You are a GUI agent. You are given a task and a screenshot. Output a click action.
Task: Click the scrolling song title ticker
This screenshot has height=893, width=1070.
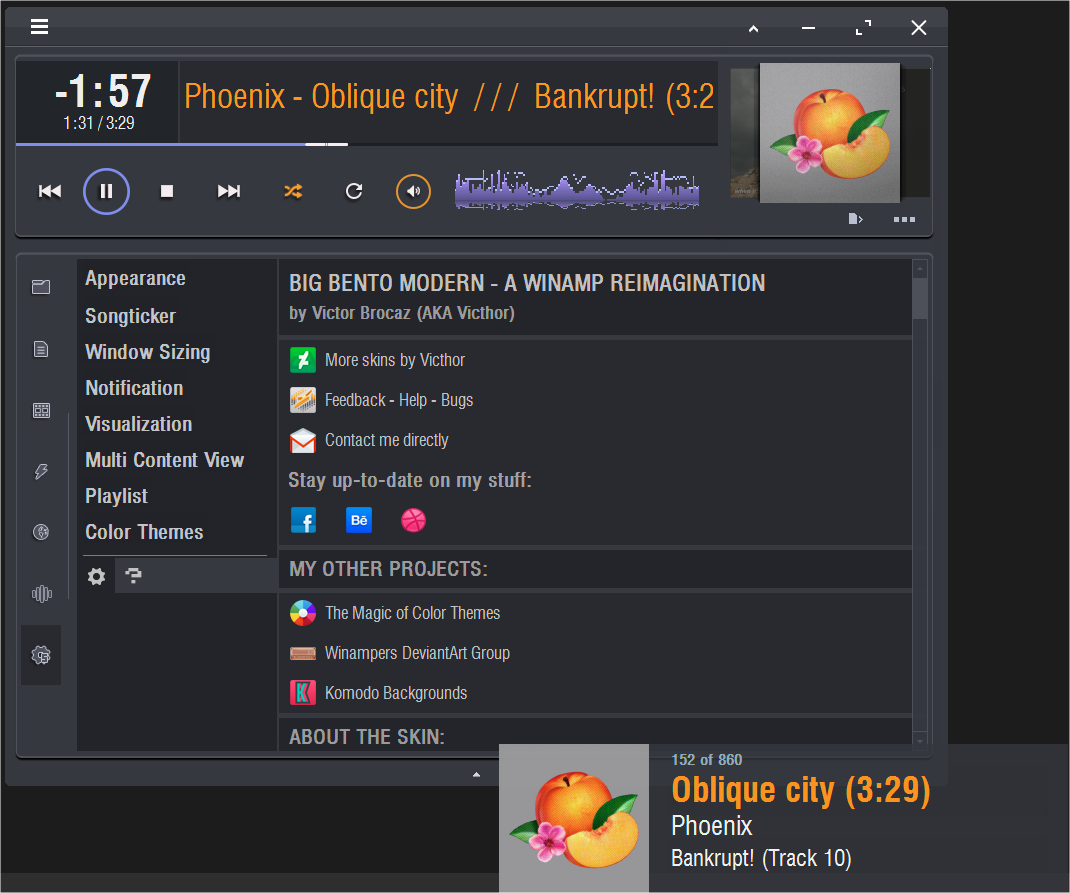click(x=449, y=96)
